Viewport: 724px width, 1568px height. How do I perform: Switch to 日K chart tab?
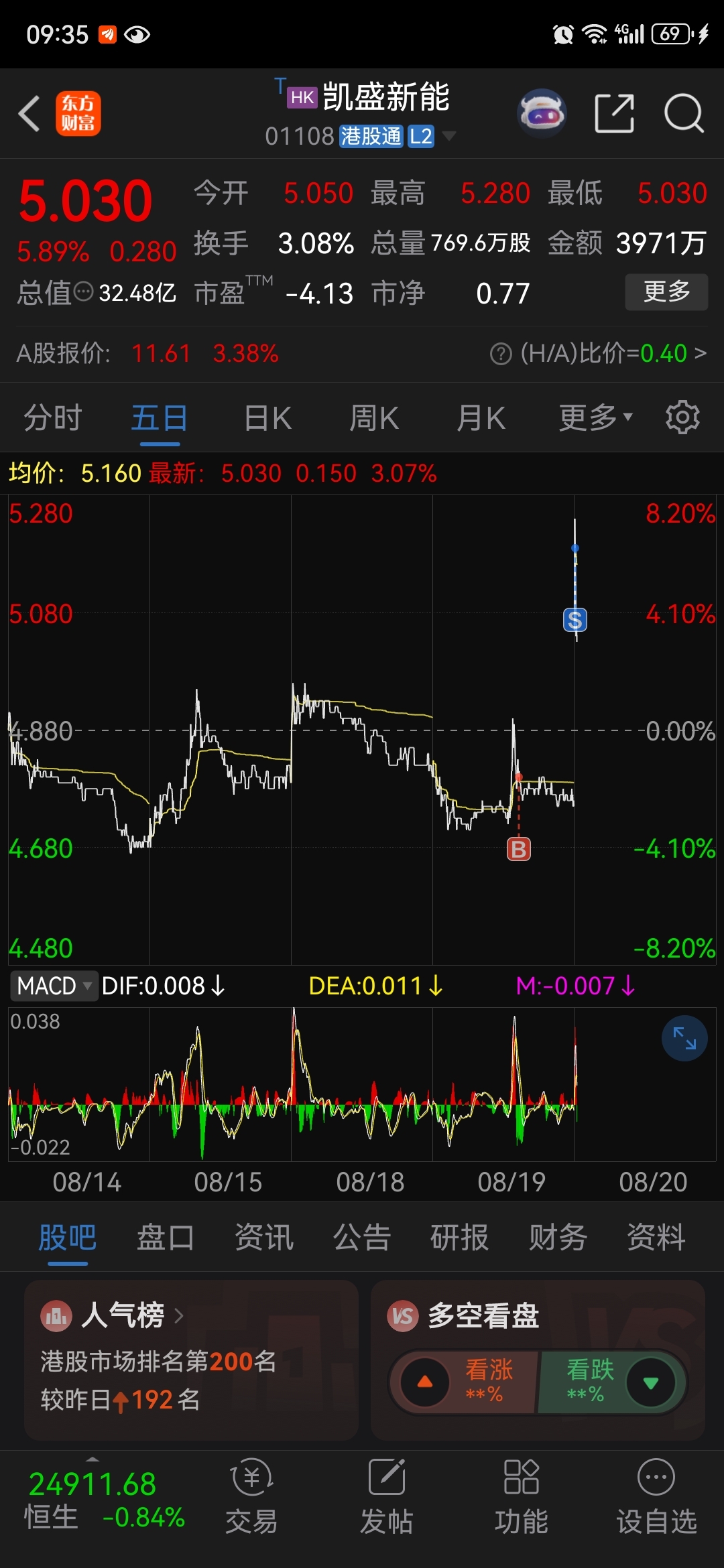[267, 418]
